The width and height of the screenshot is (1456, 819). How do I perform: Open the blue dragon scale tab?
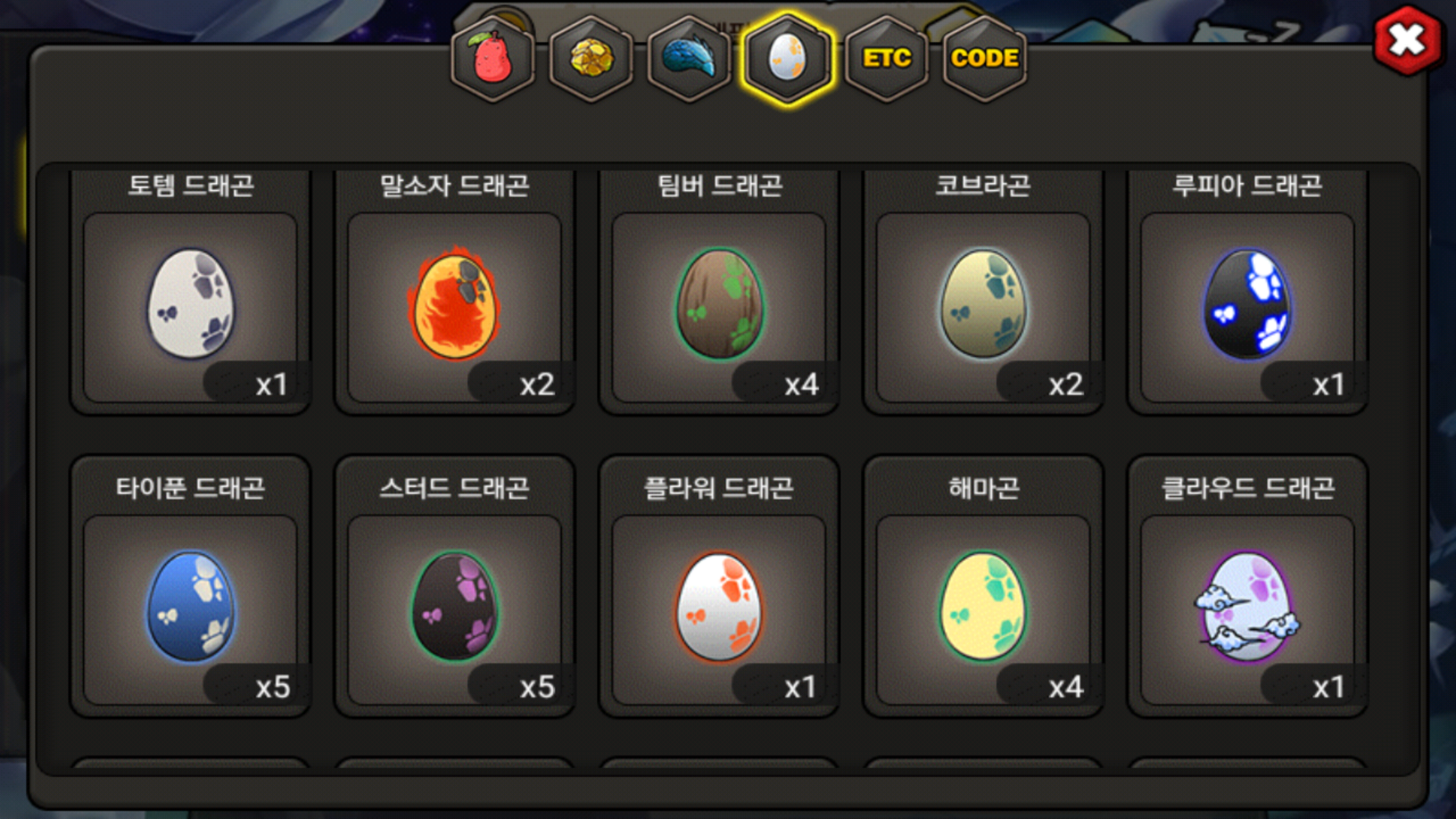[x=689, y=59]
